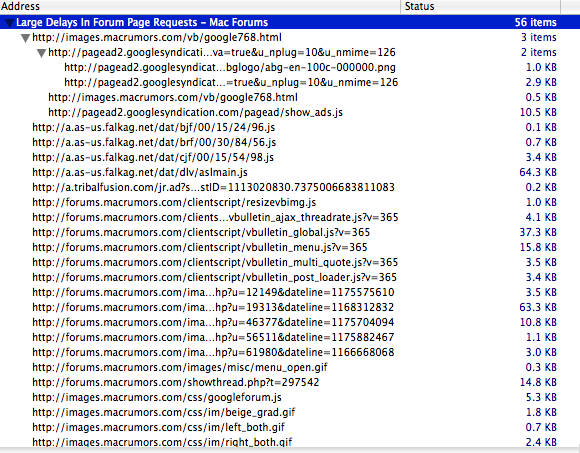Click the 15.8 KB size value
Viewport: 580px width, 453px height.
(x=538, y=247)
